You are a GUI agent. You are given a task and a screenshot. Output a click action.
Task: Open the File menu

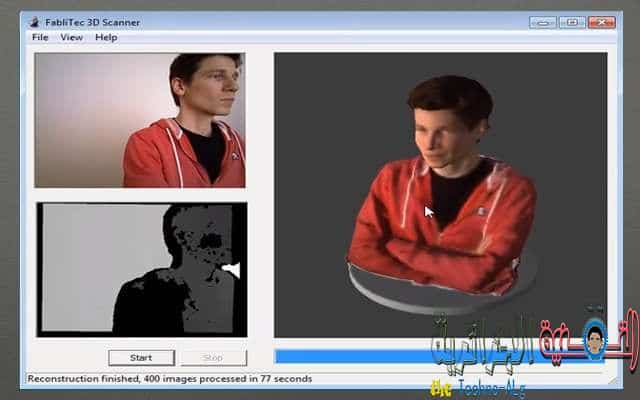coord(40,37)
